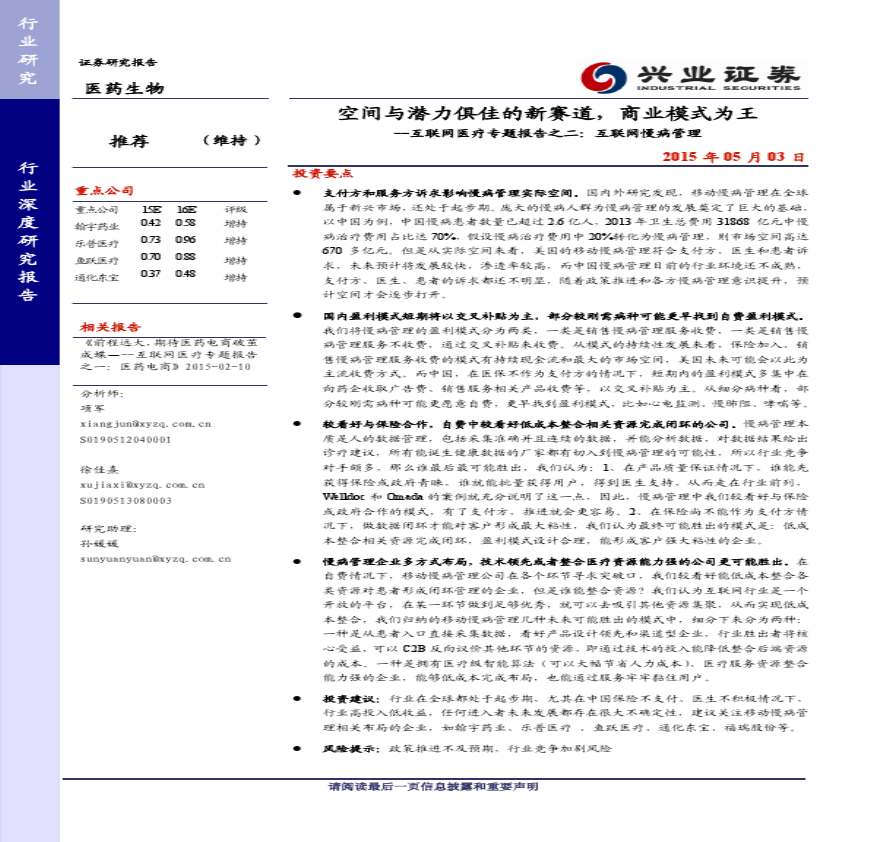Click the 兴业证券 company name in the header
870x842 pixels.
pyautogui.click(x=719, y=74)
